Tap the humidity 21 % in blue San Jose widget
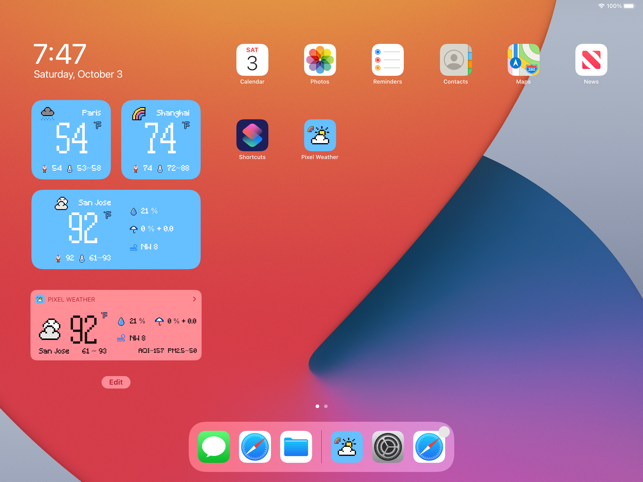Screen dimensions: 643x482 (x=144, y=211)
